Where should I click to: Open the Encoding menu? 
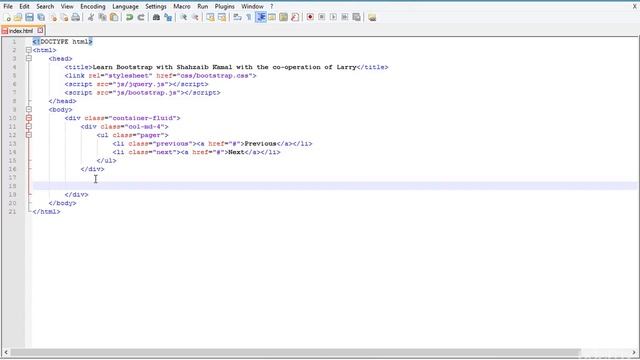(x=93, y=7)
